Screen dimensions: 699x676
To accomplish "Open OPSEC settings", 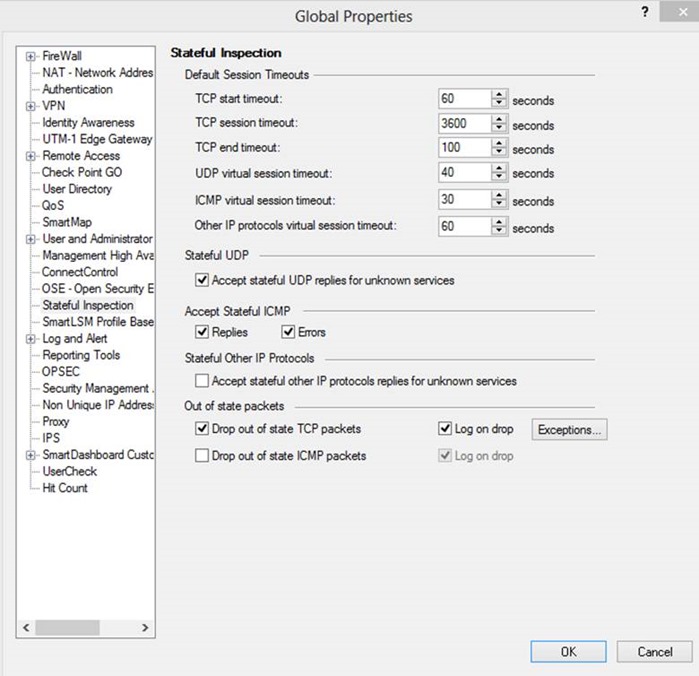I will click(61, 372).
